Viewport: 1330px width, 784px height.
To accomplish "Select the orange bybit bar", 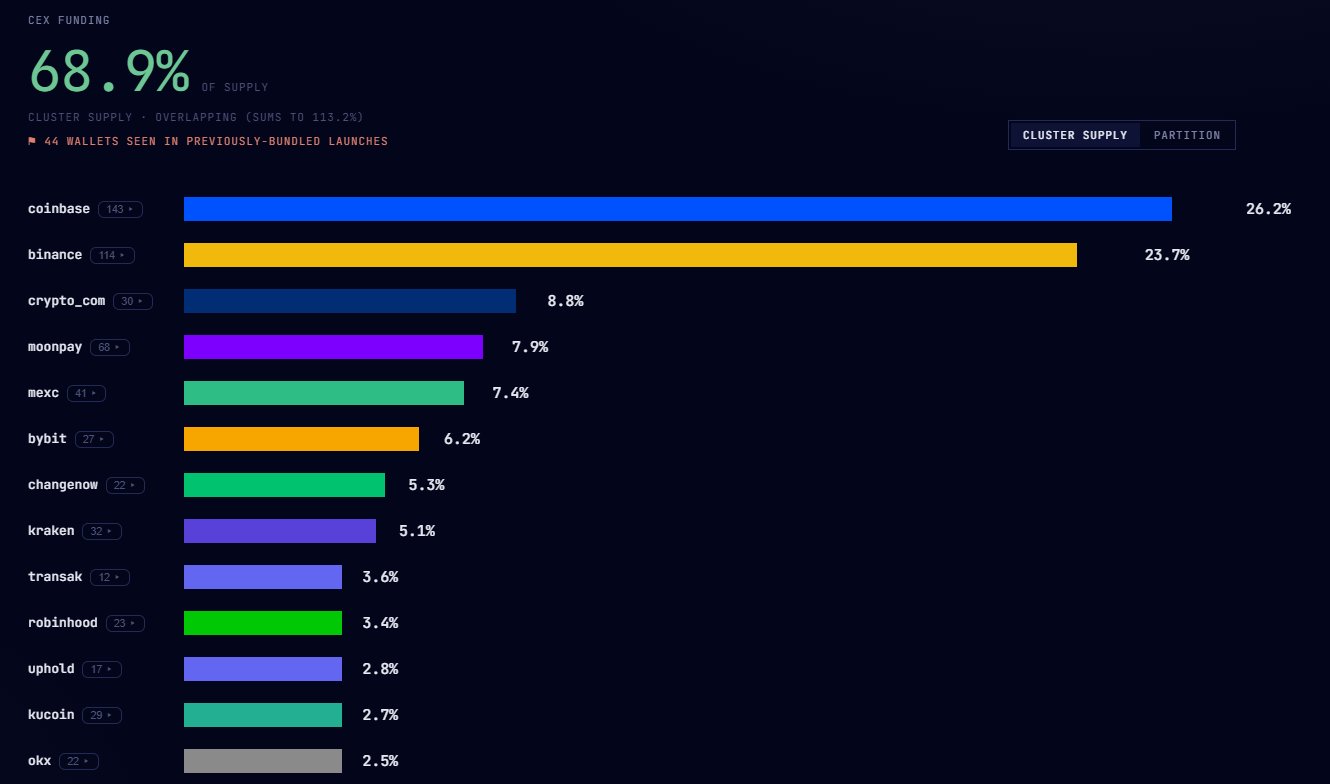I will [301, 439].
